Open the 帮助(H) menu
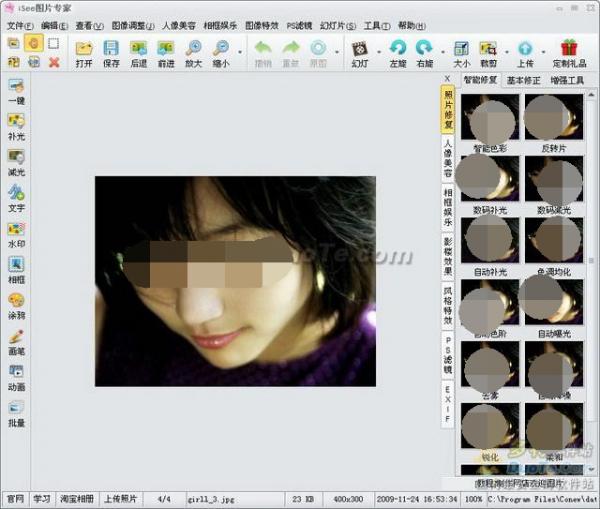600x509 pixels. (412, 26)
